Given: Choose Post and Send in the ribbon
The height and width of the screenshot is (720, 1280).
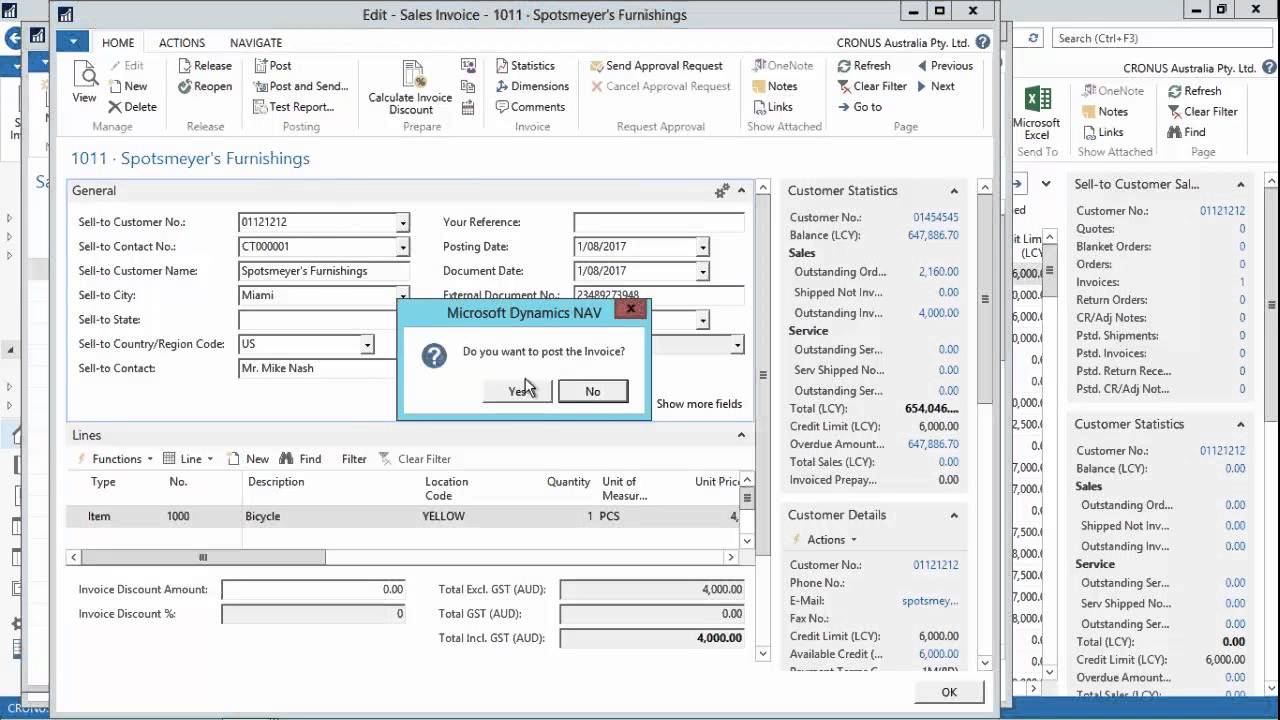Looking at the screenshot, I should [300, 86].
